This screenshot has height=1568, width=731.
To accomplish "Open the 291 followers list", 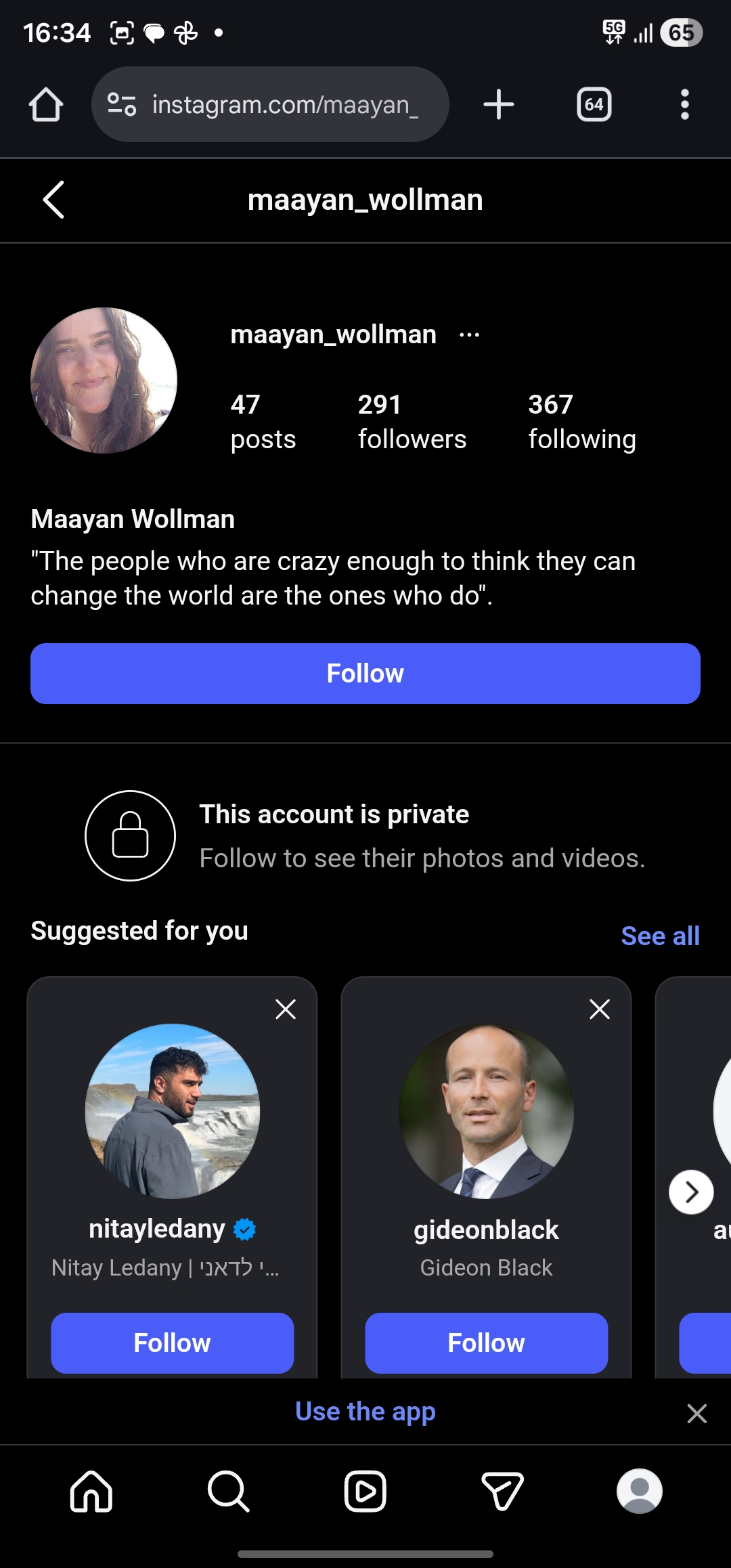I will tap(412, 421).
